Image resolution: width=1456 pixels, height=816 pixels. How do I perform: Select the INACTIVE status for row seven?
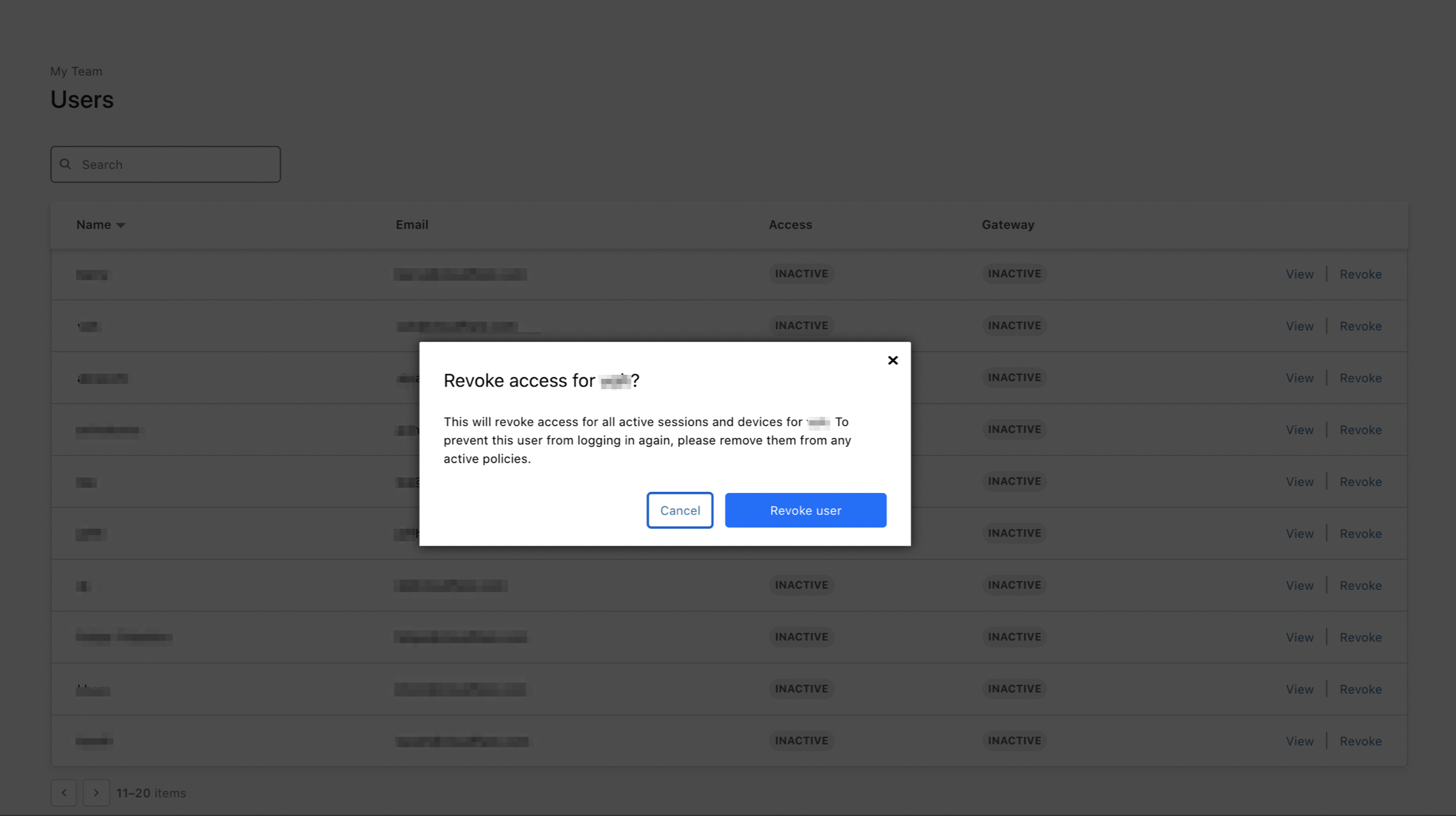[x=801, y=585]
